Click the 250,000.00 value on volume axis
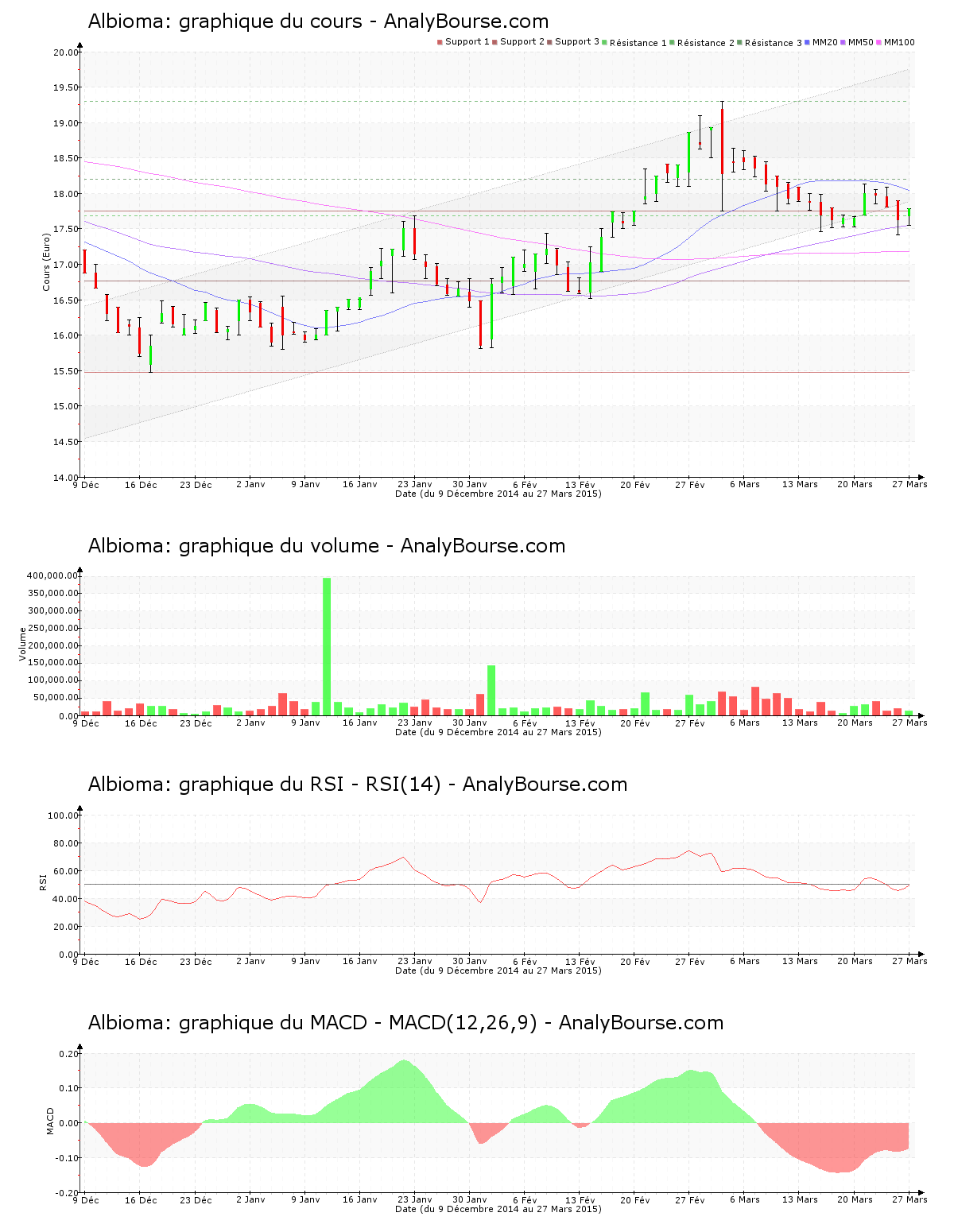 point(52,628)
